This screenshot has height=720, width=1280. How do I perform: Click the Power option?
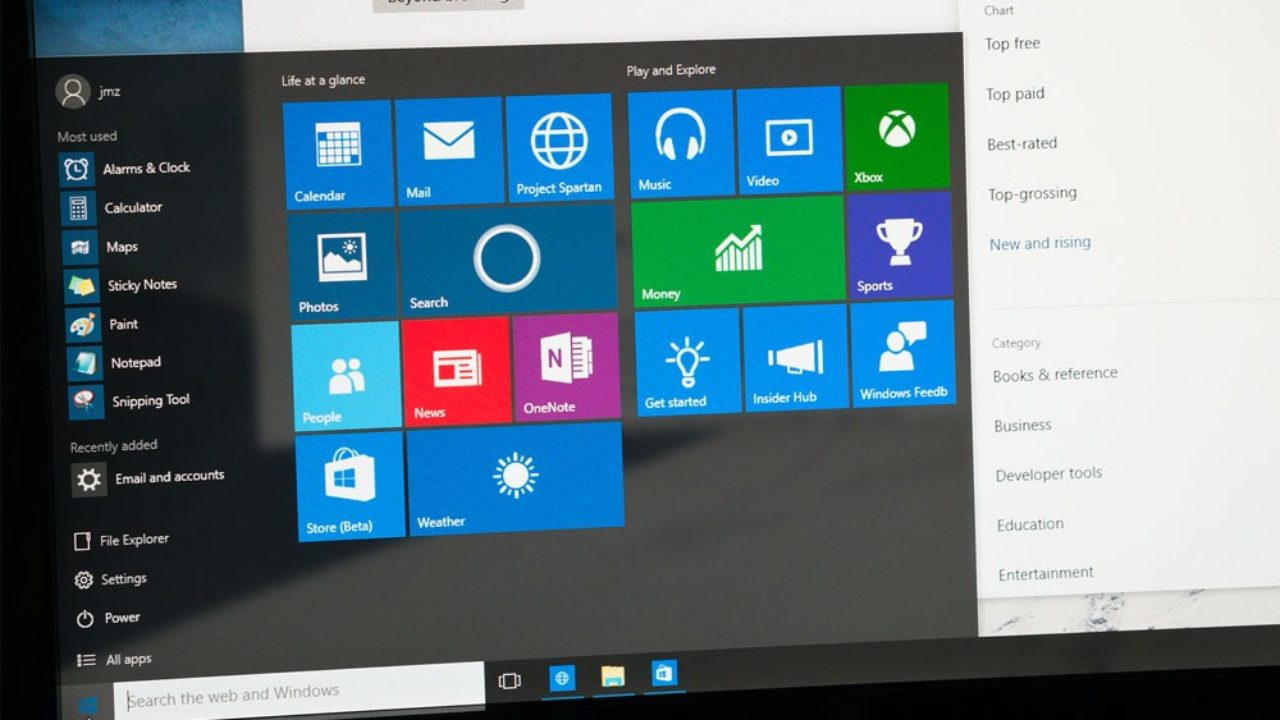[x=109, y=618]
